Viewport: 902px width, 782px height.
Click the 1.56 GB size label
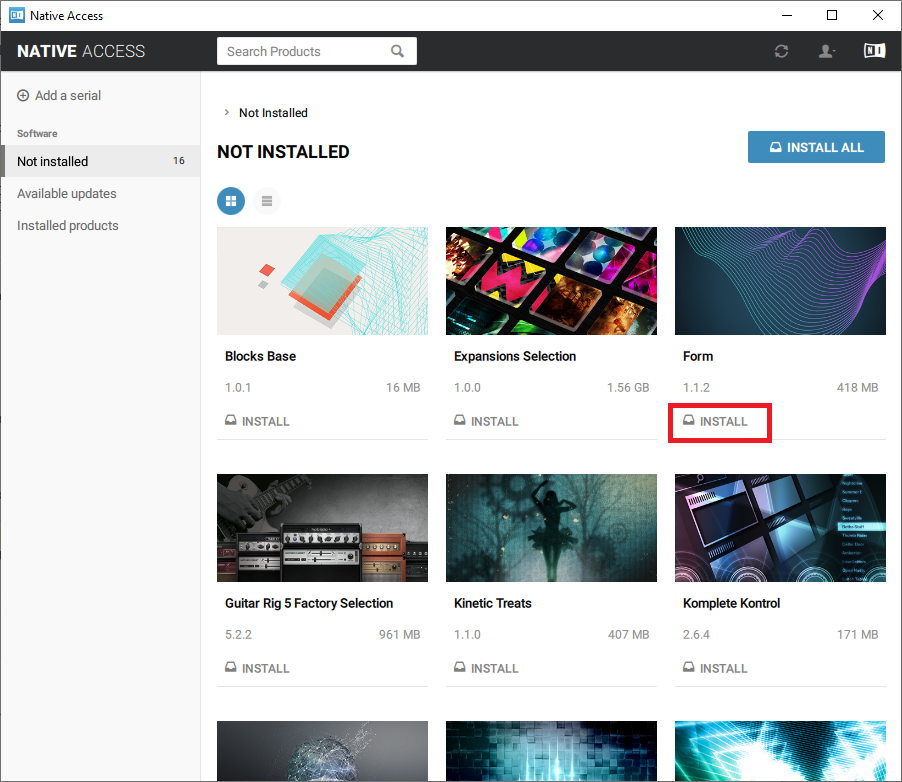(628, 388)
